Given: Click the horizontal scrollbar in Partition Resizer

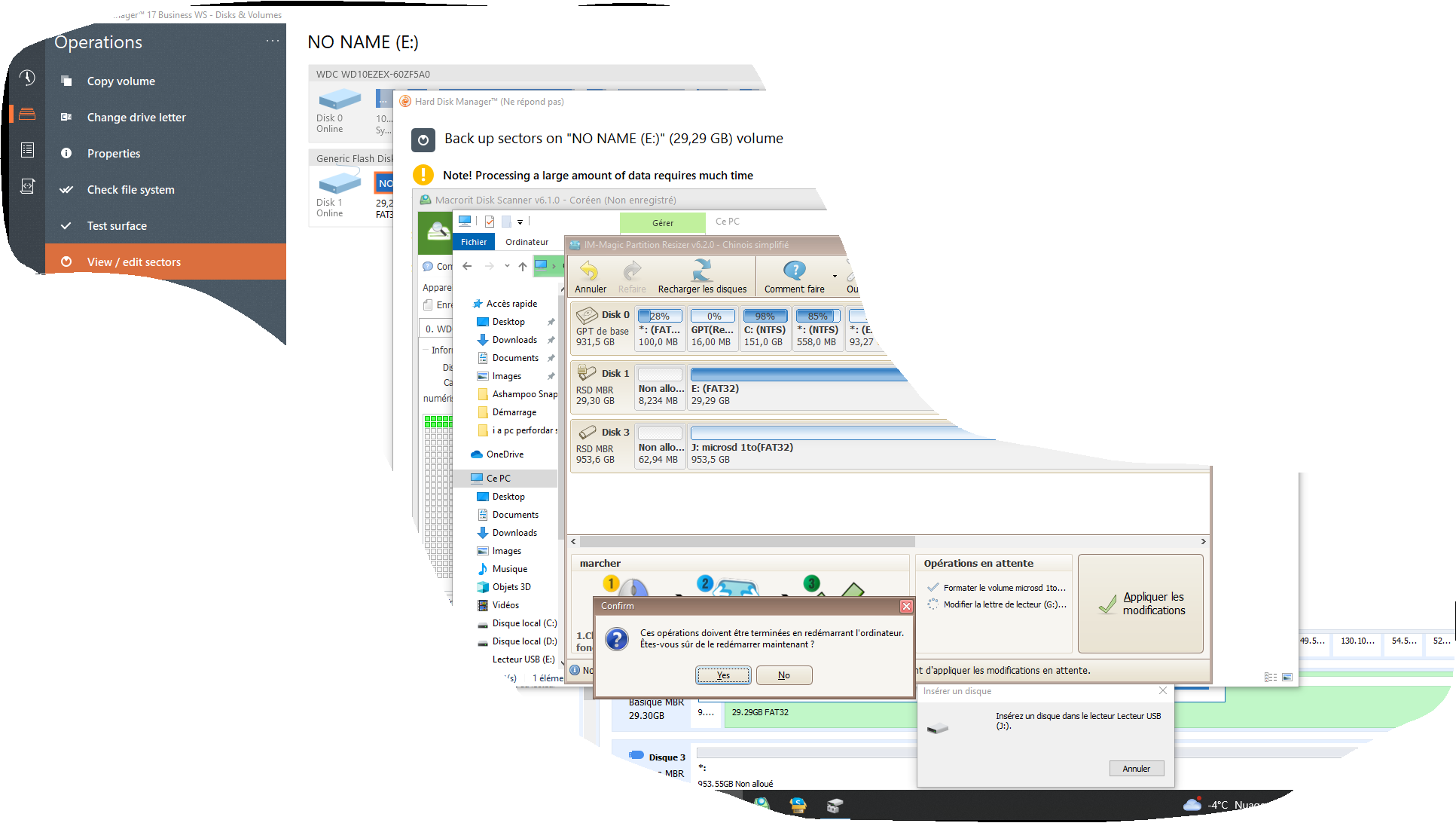Looking at the screenshot, I should (x=747, y=541).
